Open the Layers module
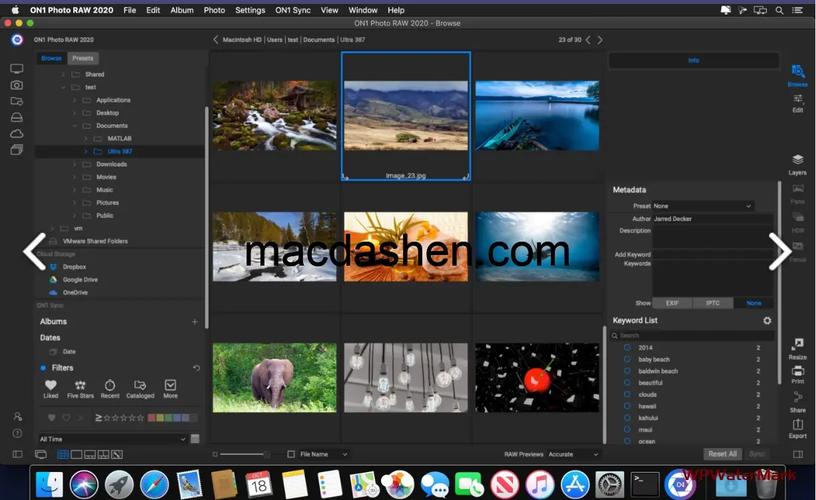This screenshot has height=500, width=816. [x=797, y=162]
